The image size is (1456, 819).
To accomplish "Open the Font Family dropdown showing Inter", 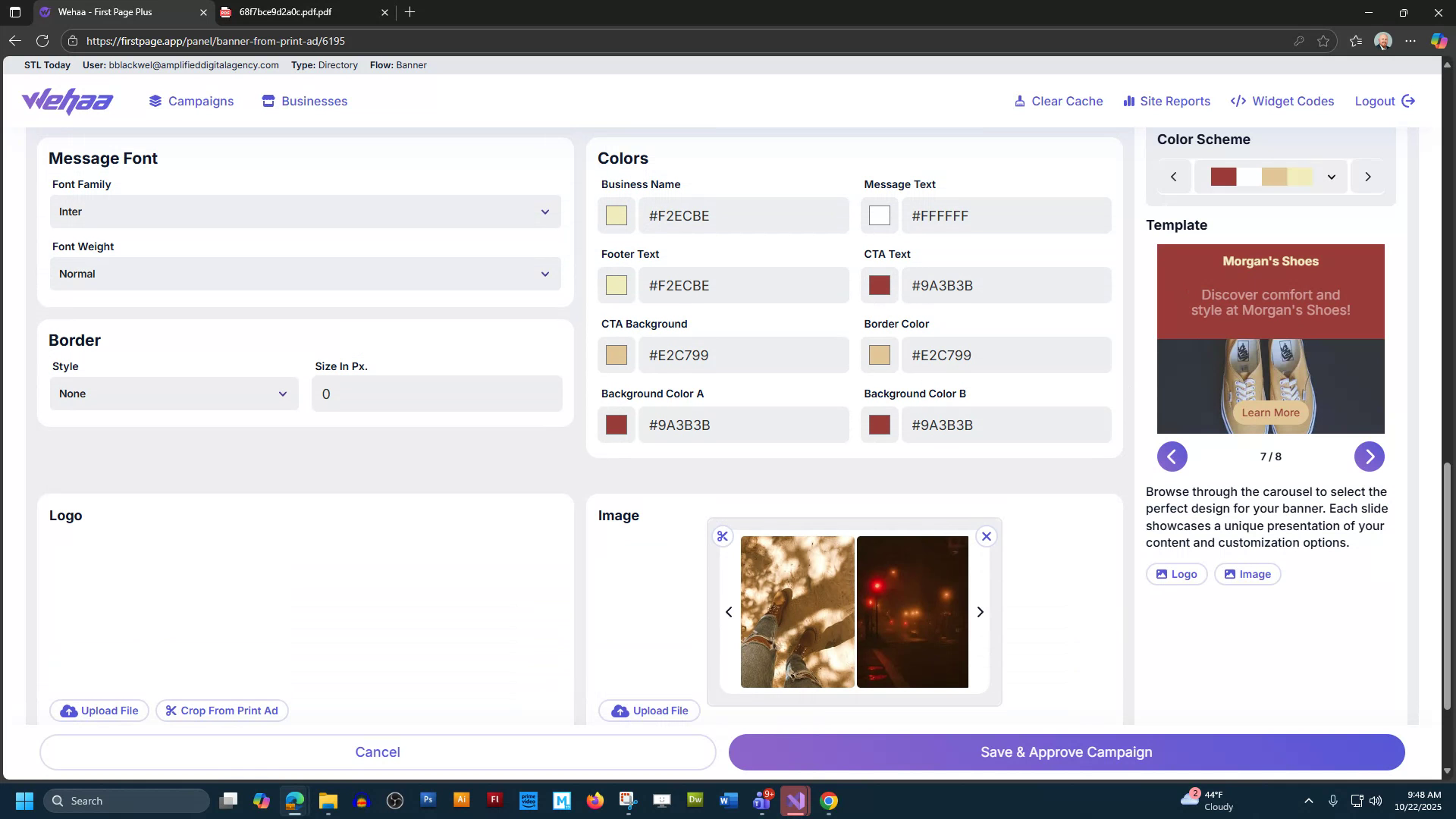I will point(305,212).
